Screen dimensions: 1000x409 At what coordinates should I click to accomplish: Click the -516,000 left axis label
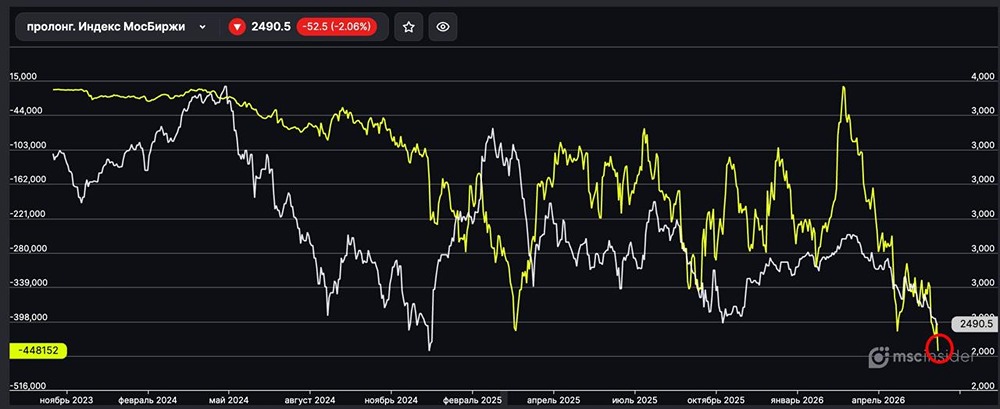pos(27,387)
